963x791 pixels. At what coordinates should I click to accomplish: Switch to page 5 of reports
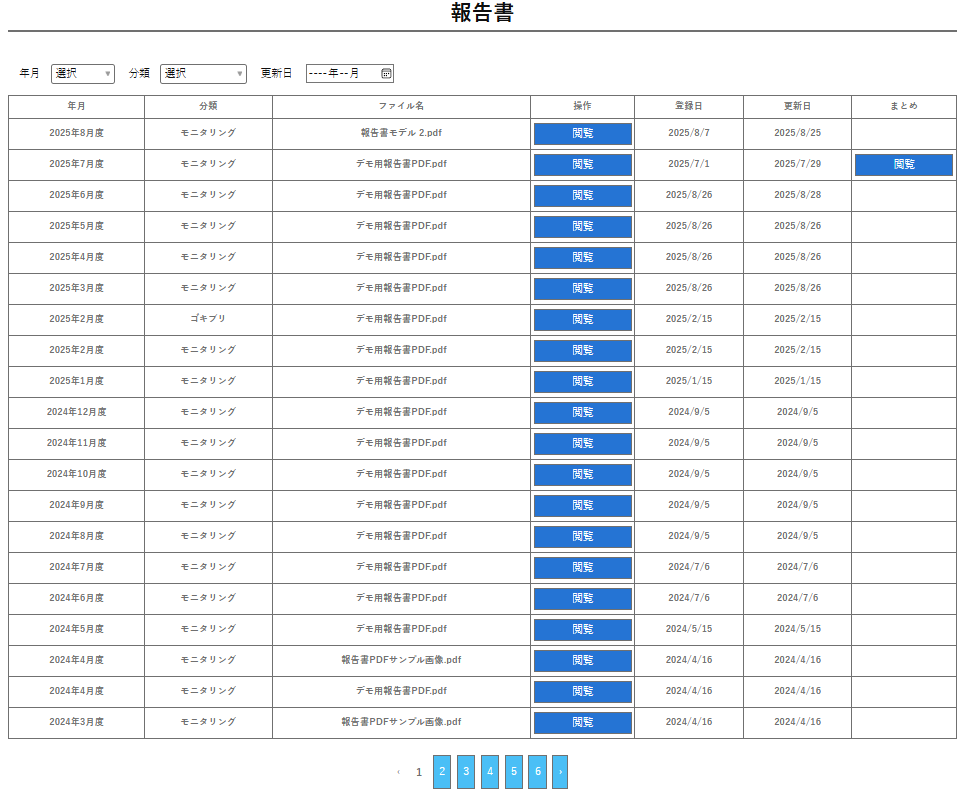[x=514, y=772]
